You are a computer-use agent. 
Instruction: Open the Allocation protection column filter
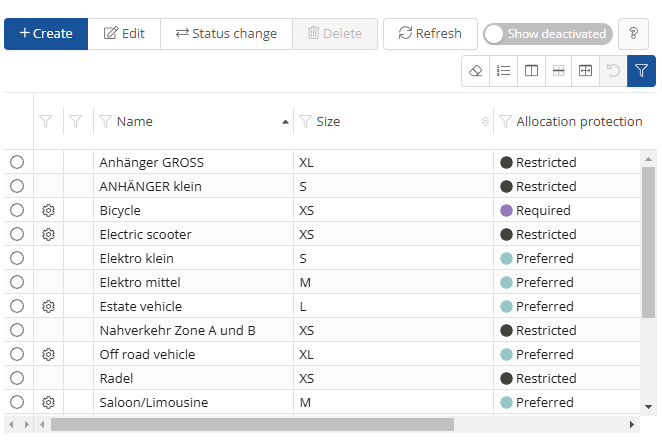[x=505, y=122]
